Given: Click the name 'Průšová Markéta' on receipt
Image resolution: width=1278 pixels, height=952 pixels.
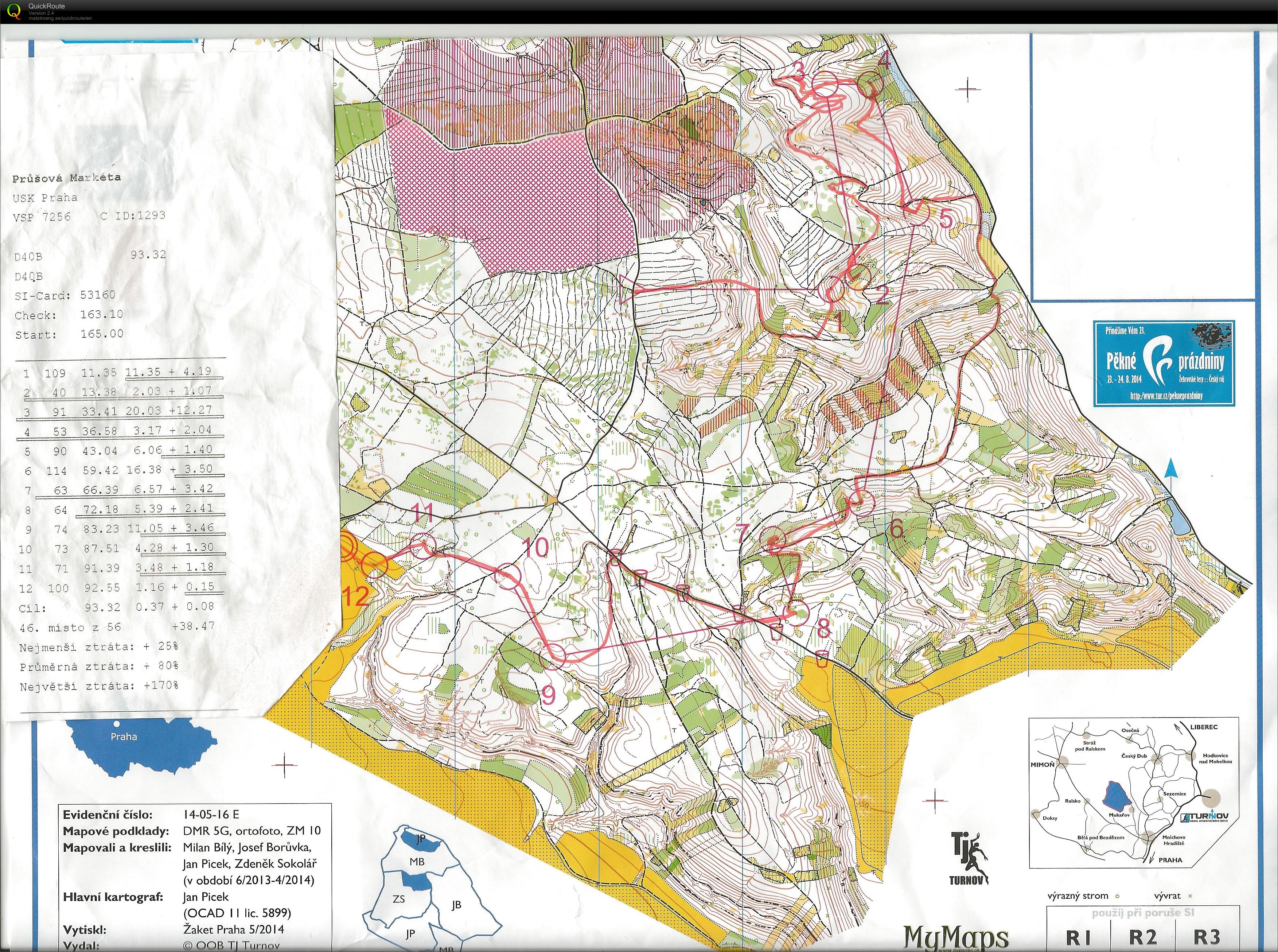Looking at the screenshot, I should point(67,178).
